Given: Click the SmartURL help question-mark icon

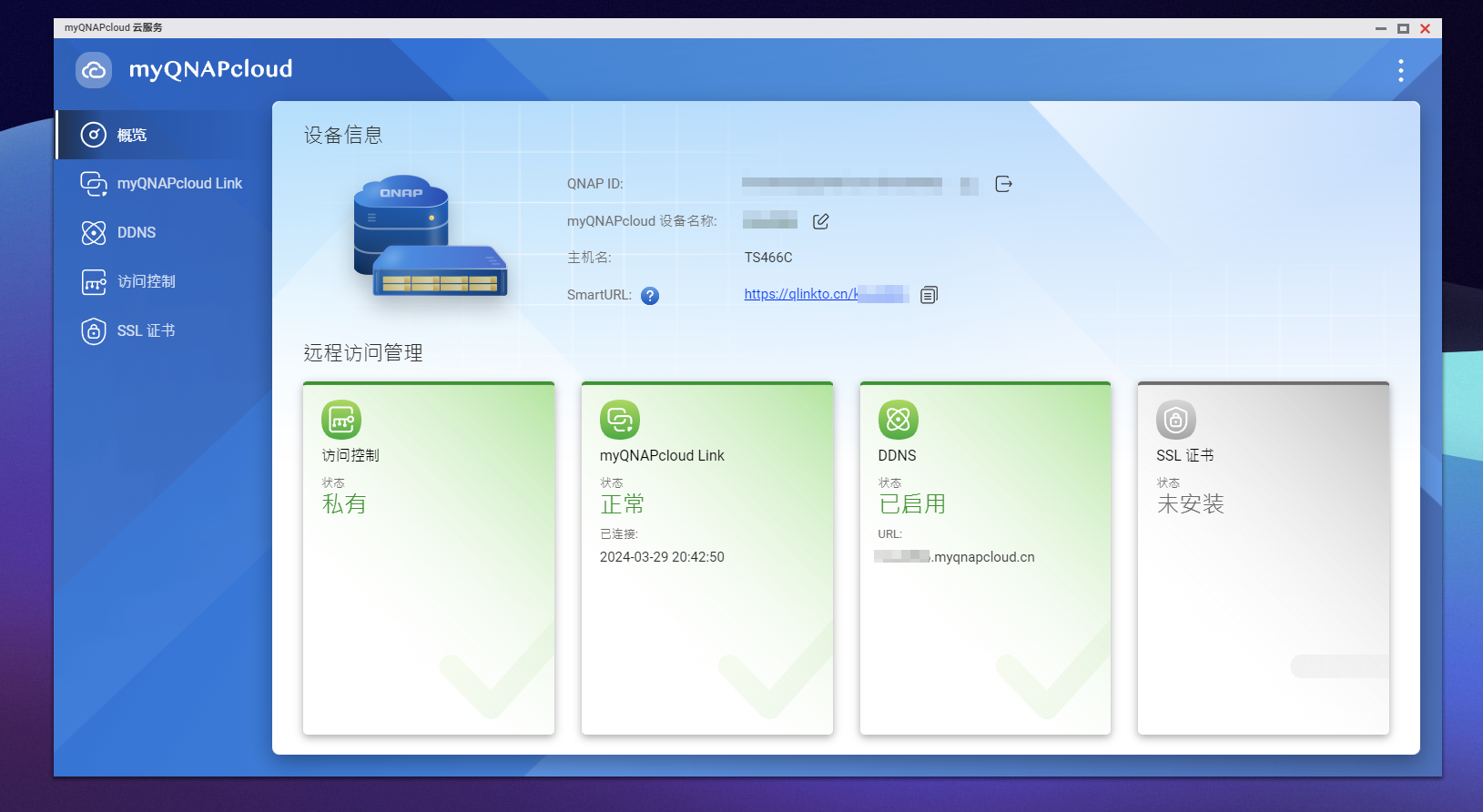Looking at the screenshot, I should tap(650, 296).
